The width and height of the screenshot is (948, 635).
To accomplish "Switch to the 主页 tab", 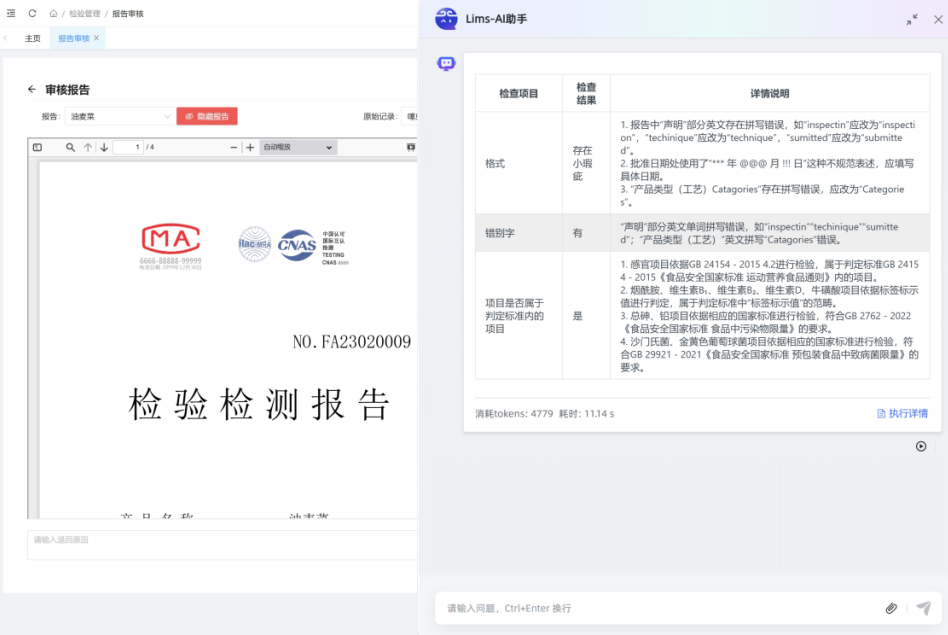I will (33, 38).
